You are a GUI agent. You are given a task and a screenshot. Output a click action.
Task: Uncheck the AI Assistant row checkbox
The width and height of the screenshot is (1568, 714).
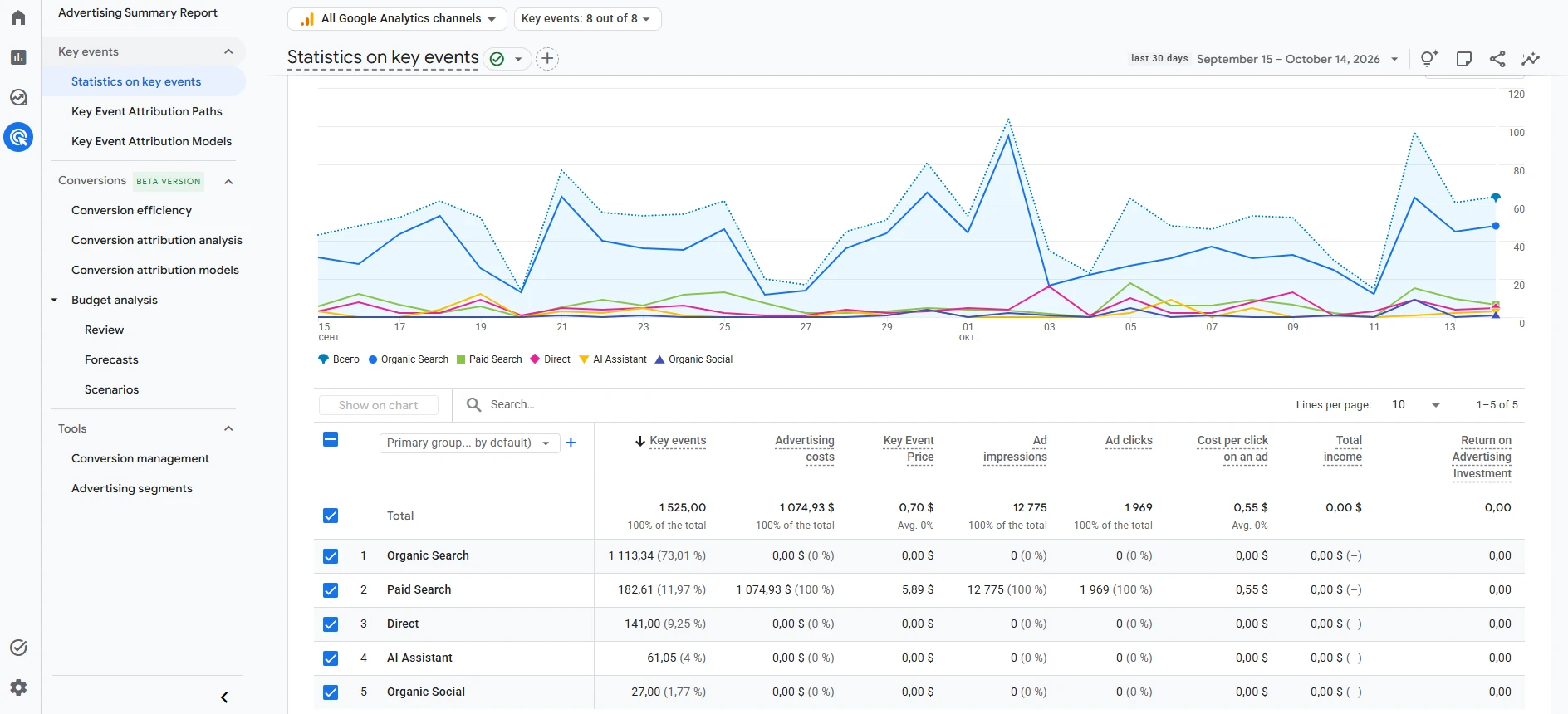tap(331, 658)
